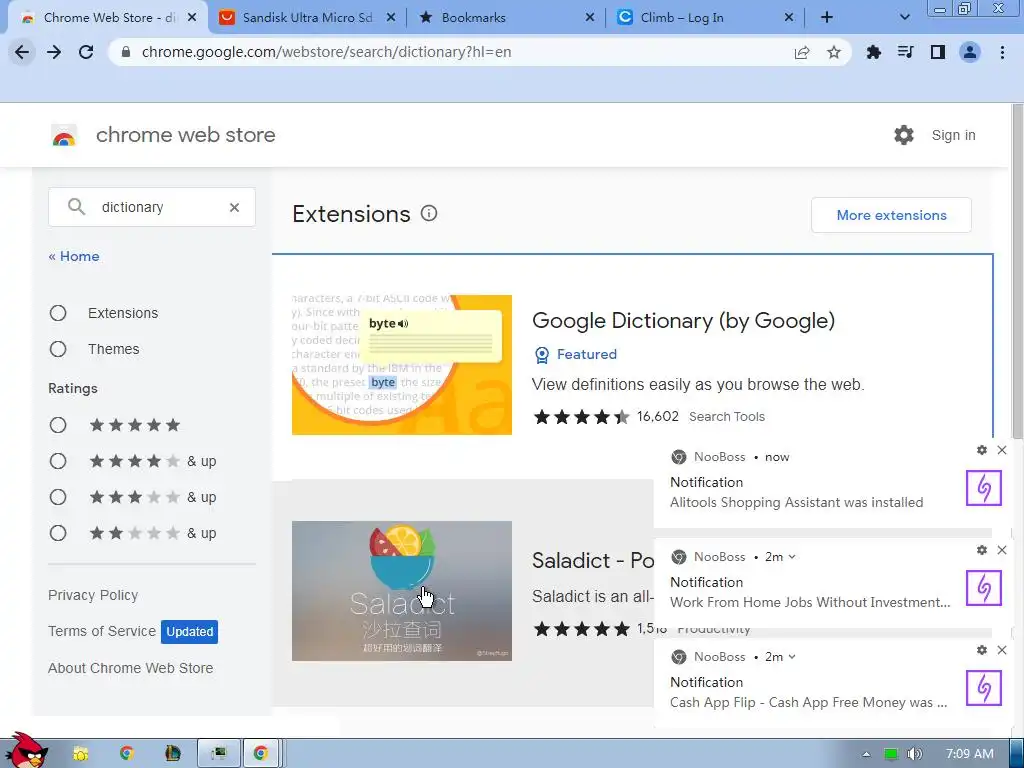Image resolution: width=1024 pixels, height=768 pixels.
Task: Go back with the browser back arrow
Action: pos(22,52)
